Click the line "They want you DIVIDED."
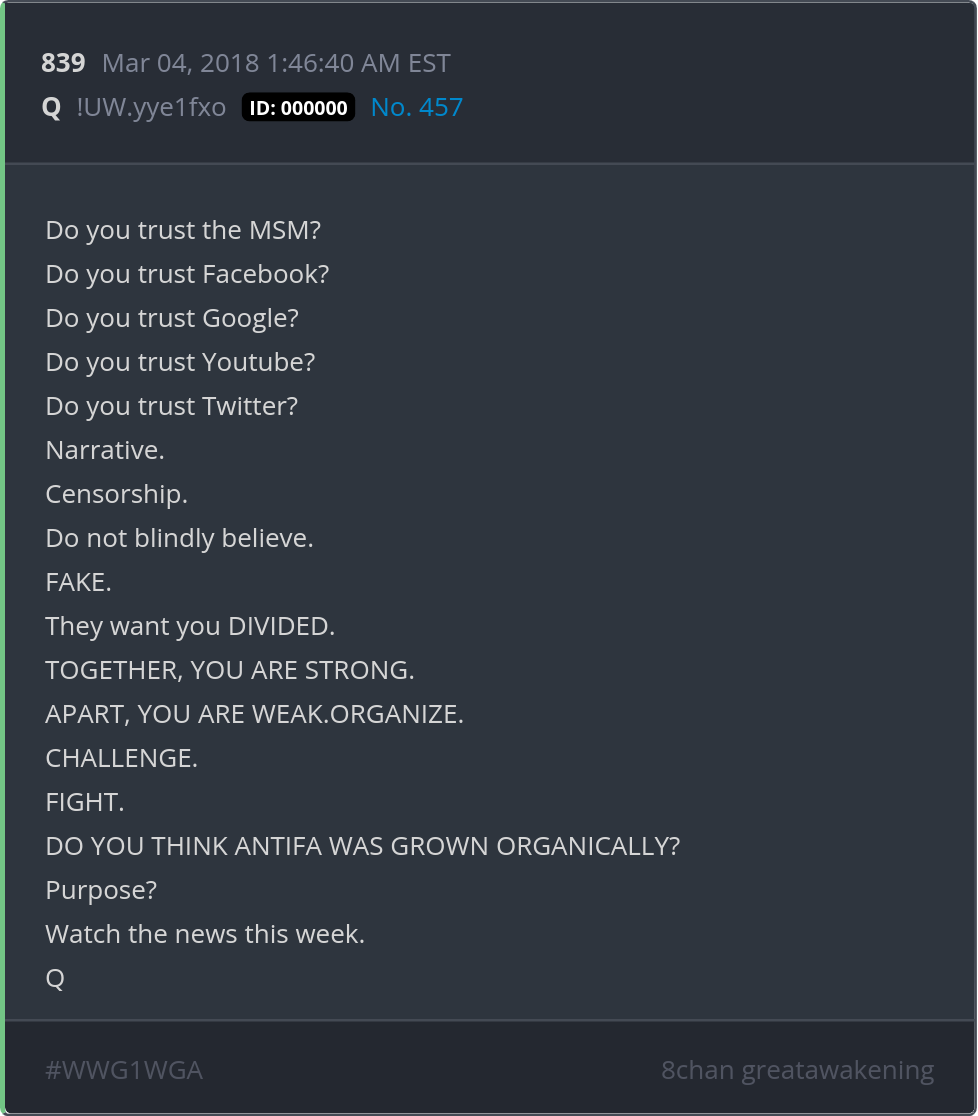The height and width of the screenshot is (1116, 978). pyautogui.click(x=190, y=626)
